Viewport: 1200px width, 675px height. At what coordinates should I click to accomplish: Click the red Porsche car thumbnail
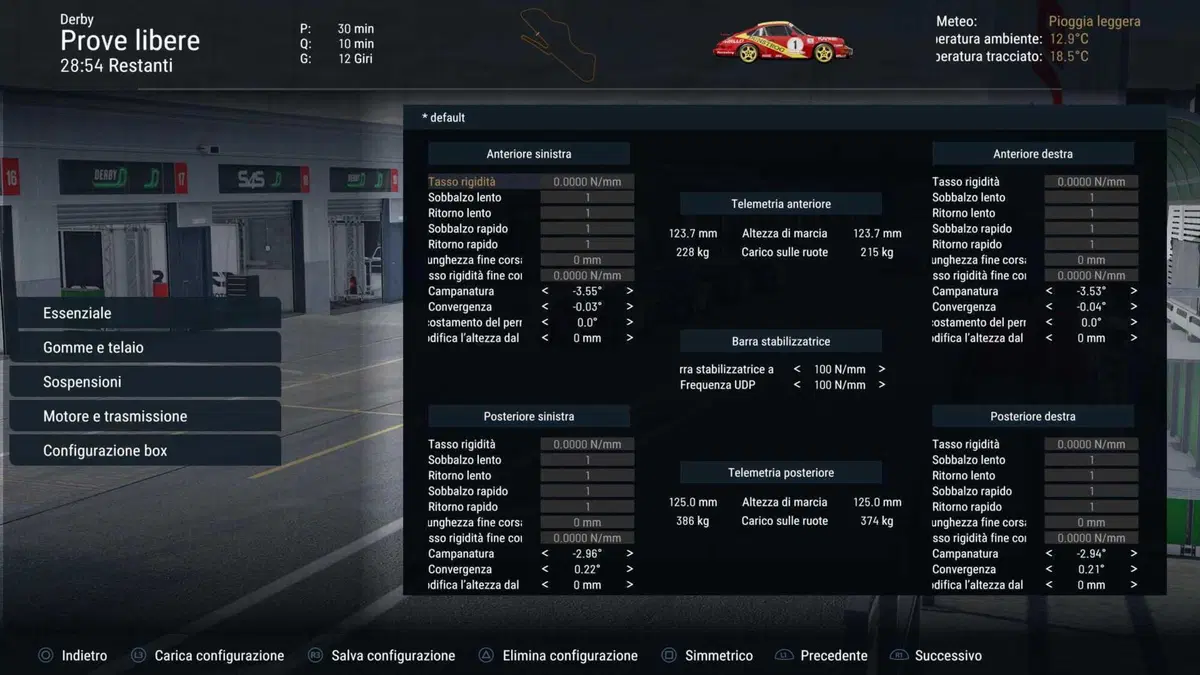pyautogui.click(x=782, y=42)
